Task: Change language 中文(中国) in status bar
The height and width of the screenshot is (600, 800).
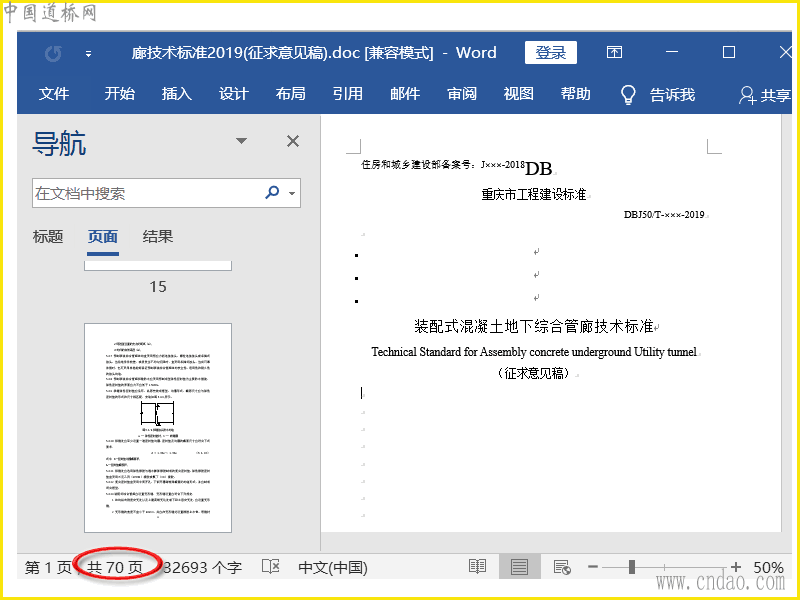Action: pyautogui.click(x=333, y=567)
